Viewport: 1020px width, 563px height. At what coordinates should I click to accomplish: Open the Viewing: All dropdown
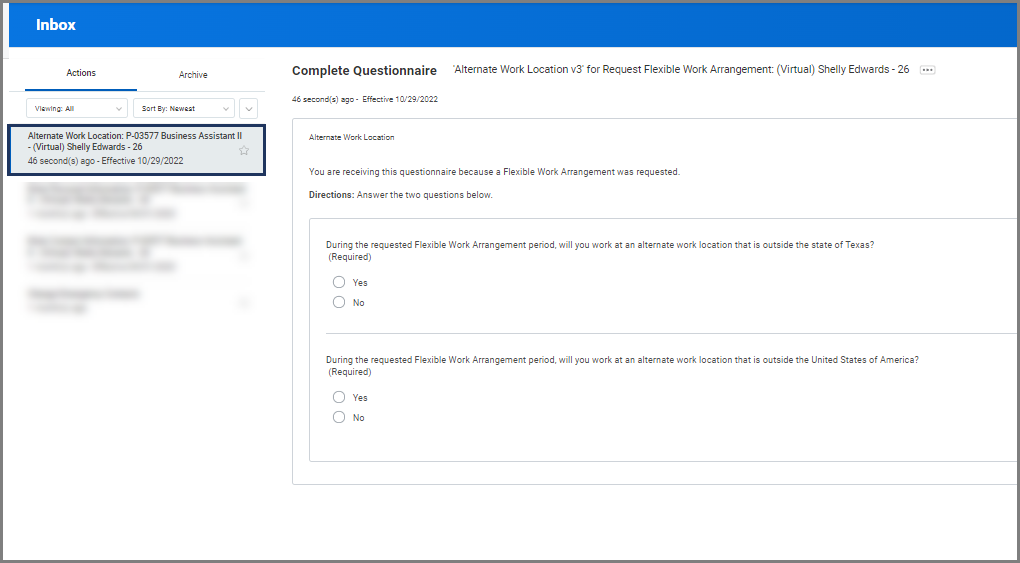pos(77,108)
